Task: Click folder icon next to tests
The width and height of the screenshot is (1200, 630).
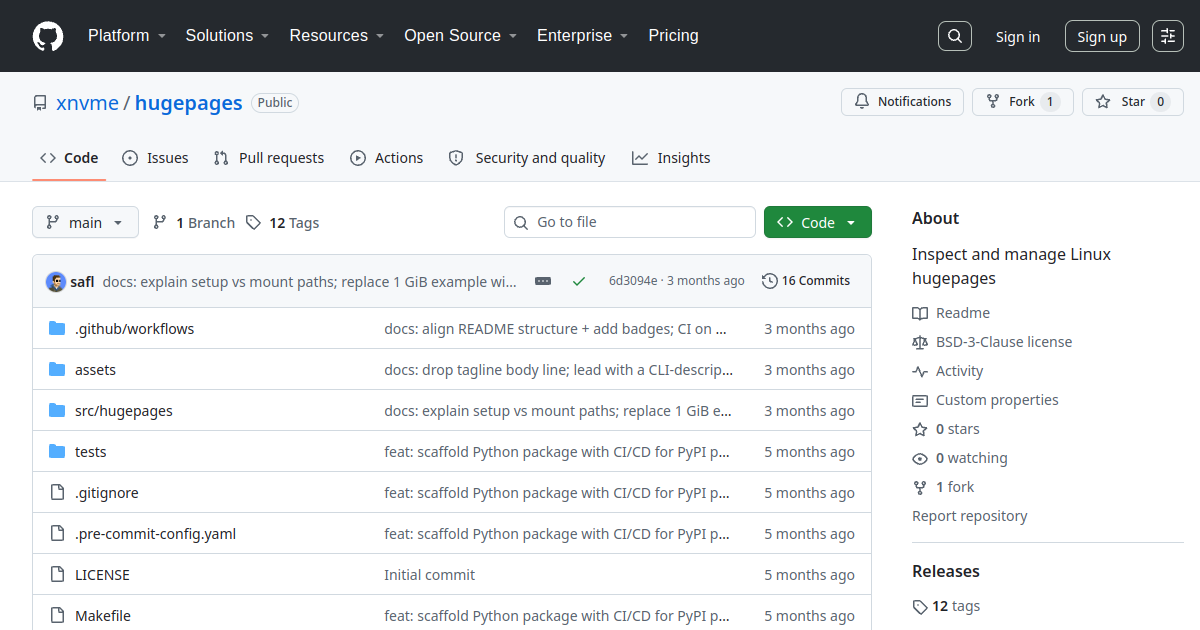Action: (57, 452)
